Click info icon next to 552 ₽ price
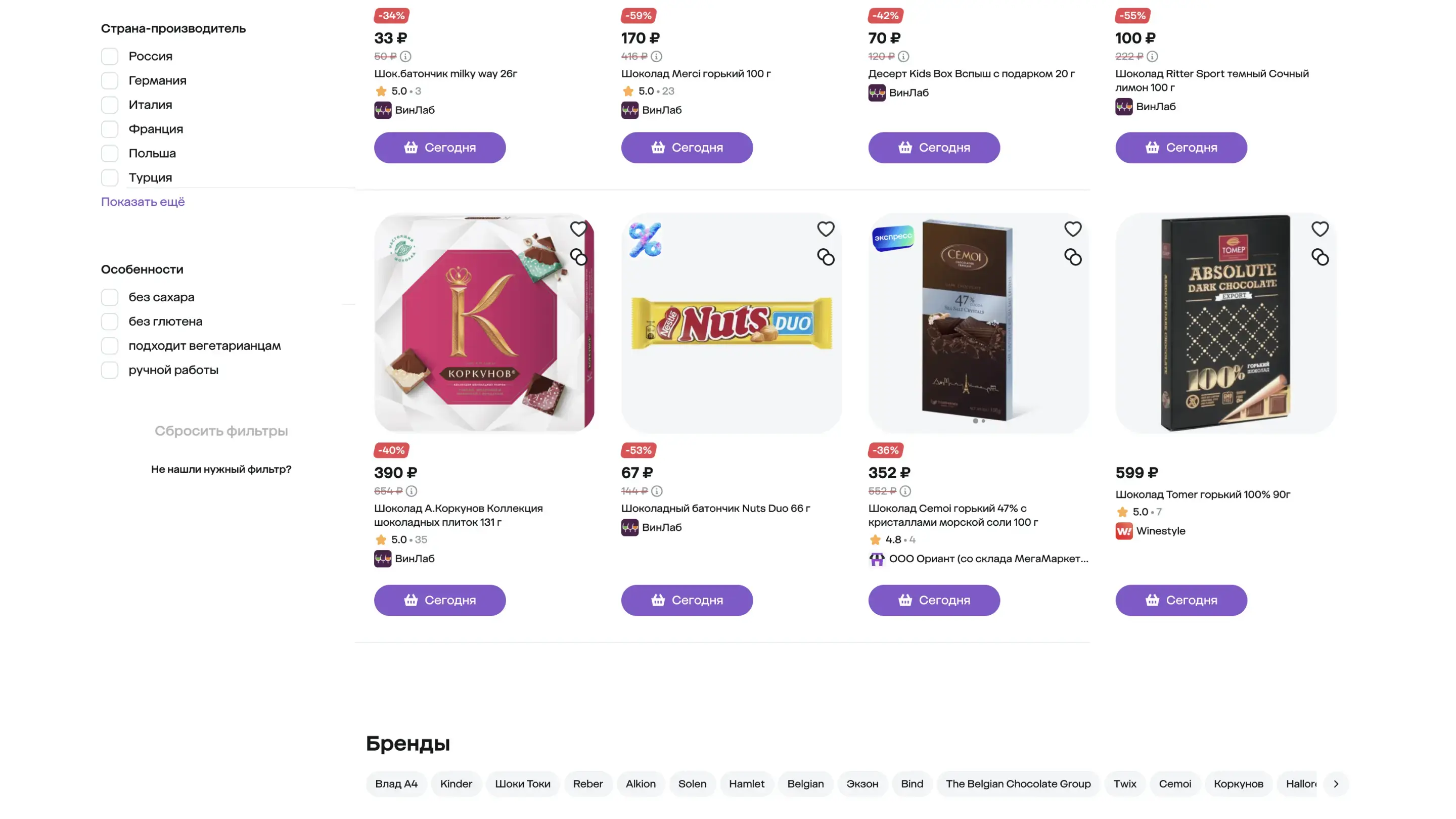The image size is (1456, 819). [905, 491]
